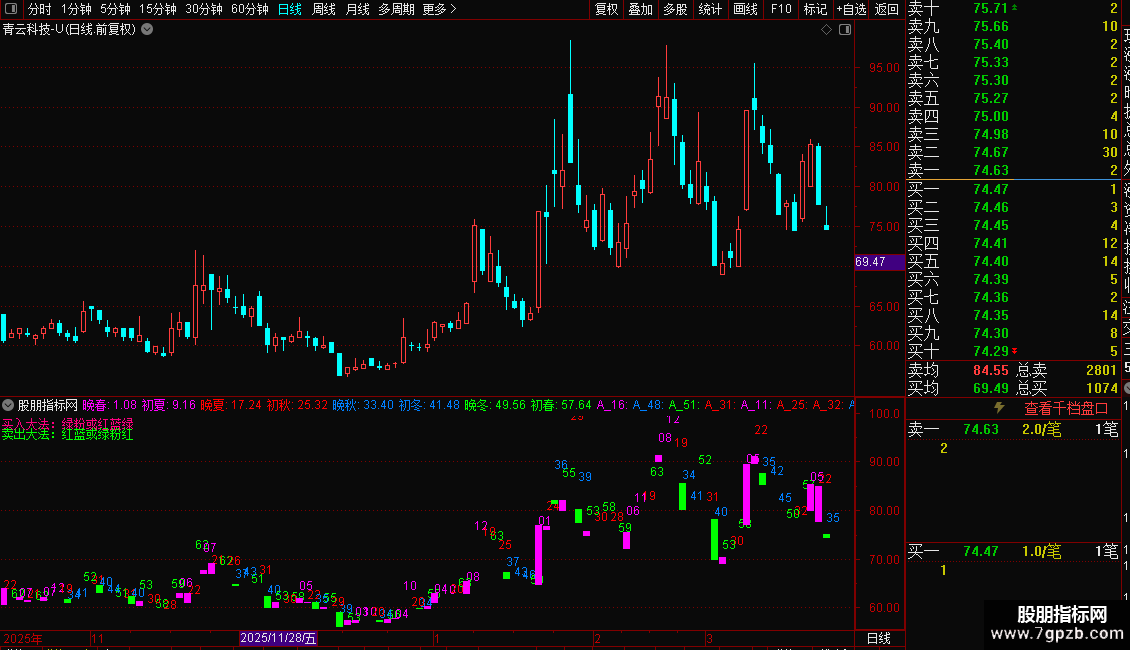Click the 2025/11/28 date marker on timeline
Viewport: 1130px width, 650px height.
pos(277,638)
